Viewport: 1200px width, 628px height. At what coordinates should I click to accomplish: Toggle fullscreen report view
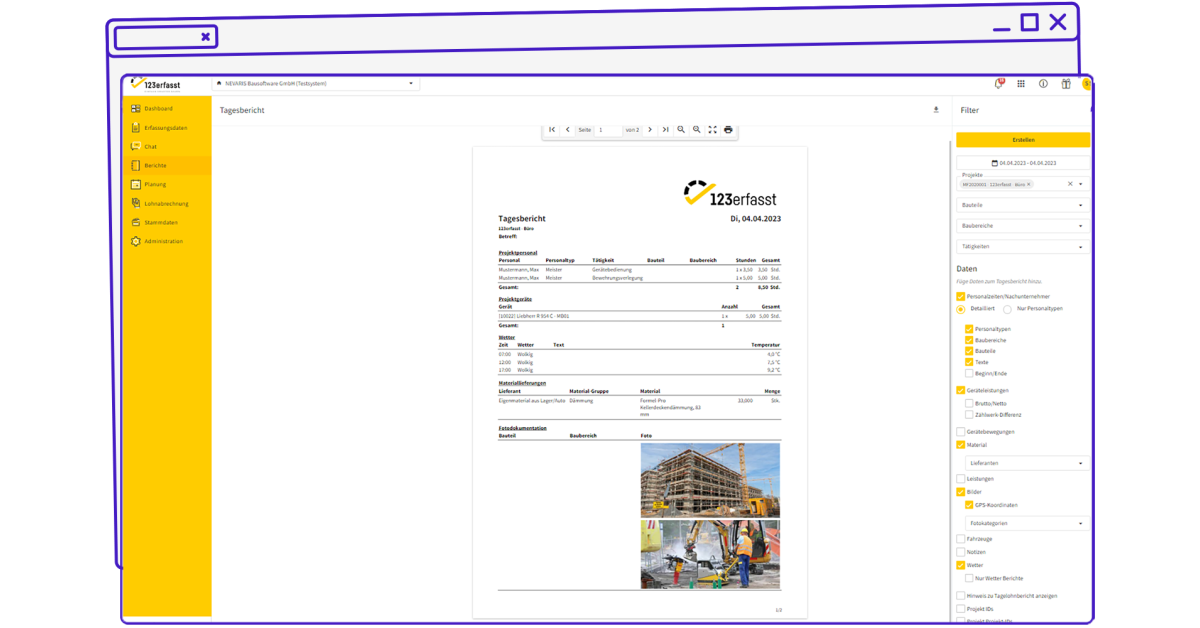coord(712,130)
